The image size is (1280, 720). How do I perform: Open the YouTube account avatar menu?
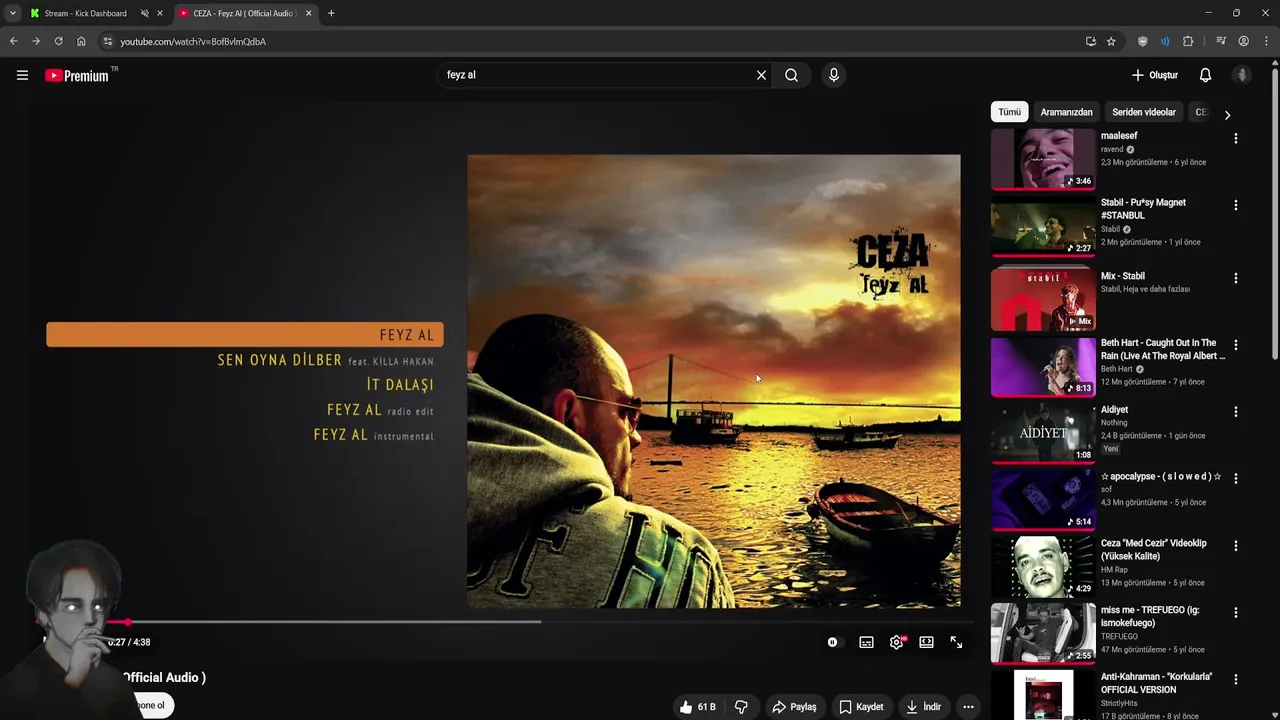pyautogui.click(x=1242, y=75)
